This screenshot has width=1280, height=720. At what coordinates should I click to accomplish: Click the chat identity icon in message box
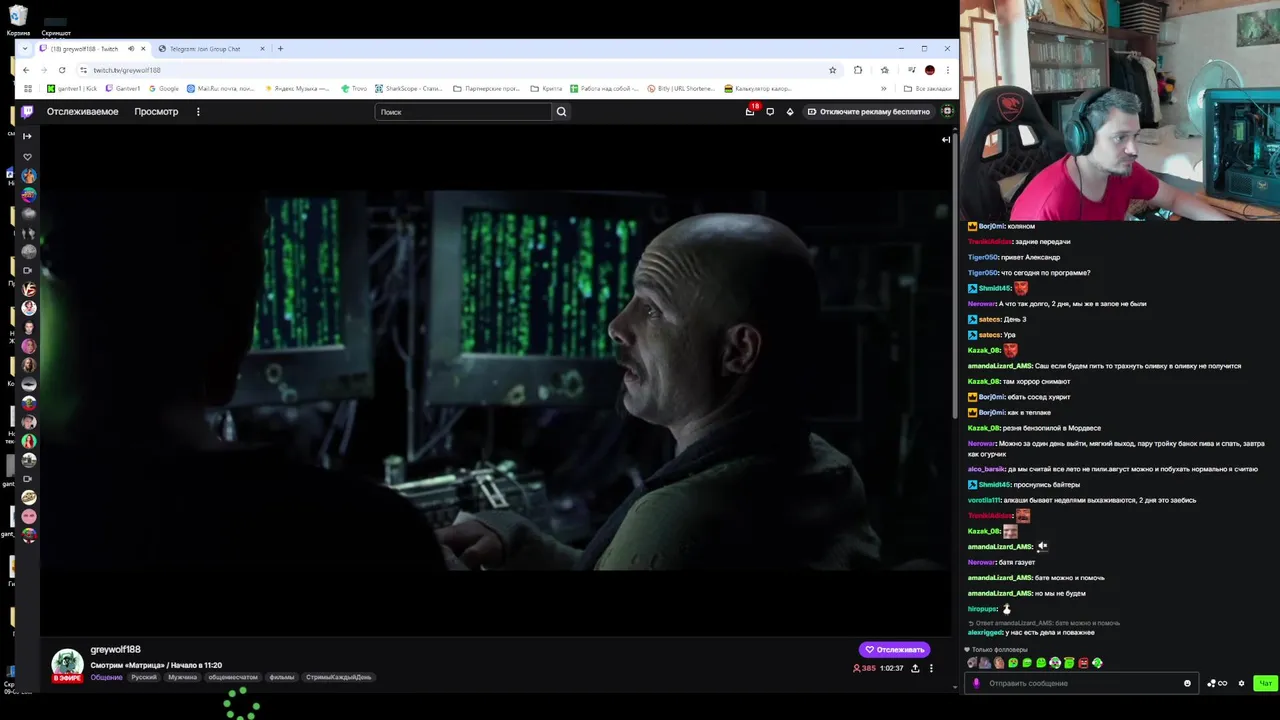(x=977, y=684)
